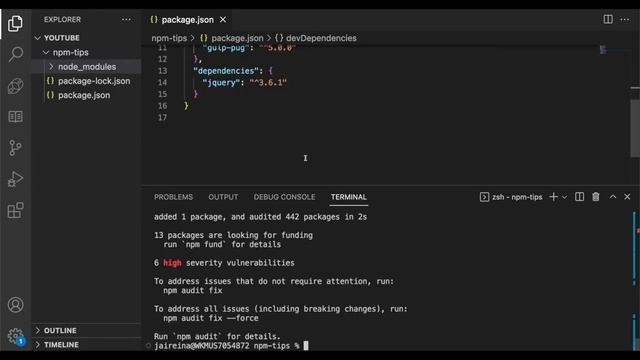
Task: Open the Accounts menu icon
Action: click(x=16, y=305)
